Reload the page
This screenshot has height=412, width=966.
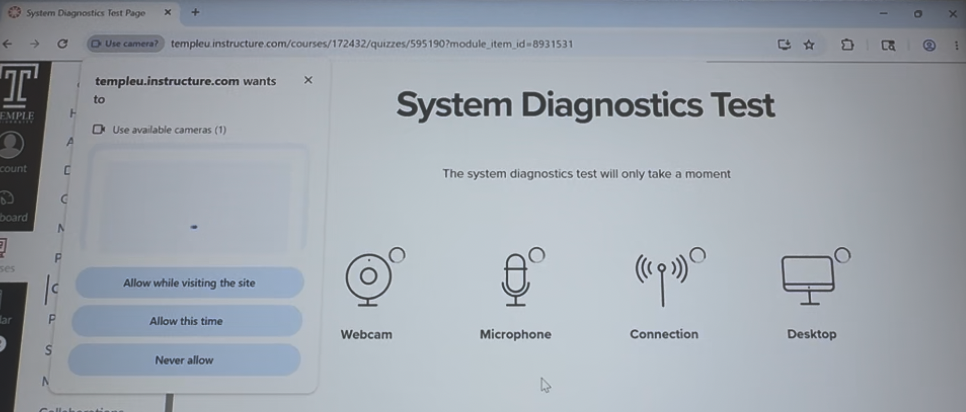[x=62, y=44]
